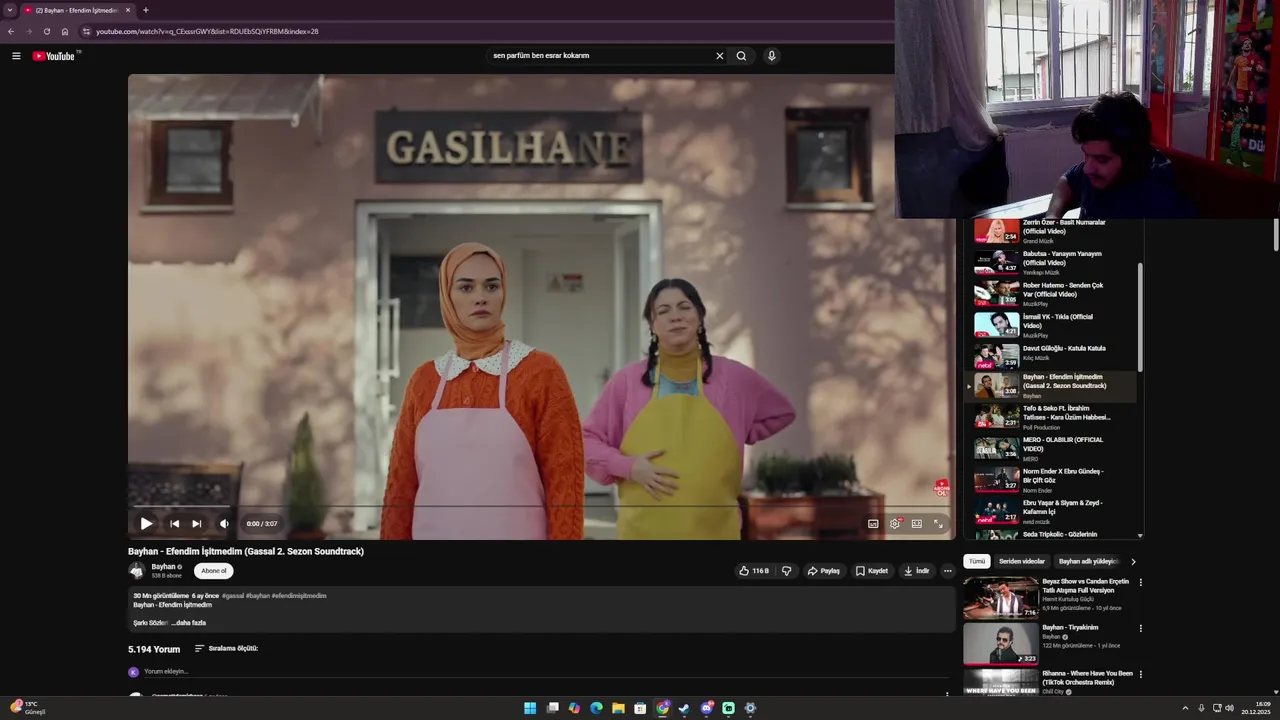Play Rober Hatemo - Senden Çok Var

tap(1050, 294)
